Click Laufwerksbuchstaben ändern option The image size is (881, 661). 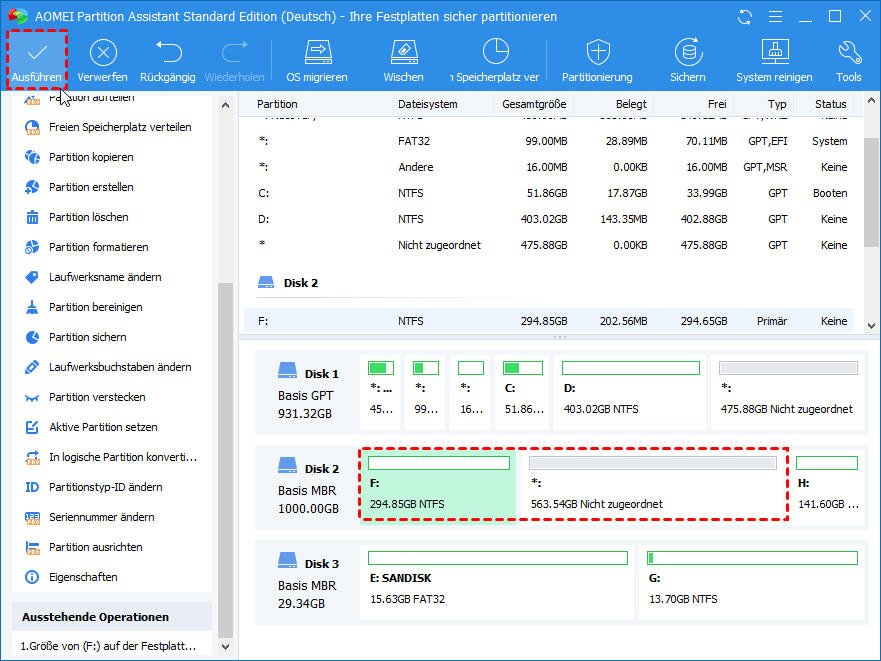tap(119, 367)
